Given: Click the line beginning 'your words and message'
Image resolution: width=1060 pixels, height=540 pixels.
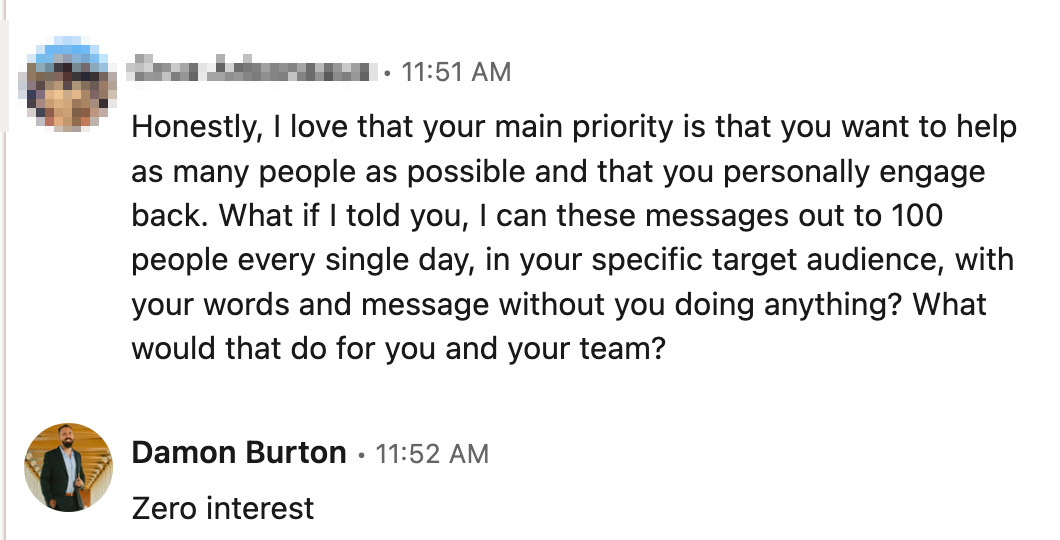Looking at the screenshot, I should click(559, 304).
